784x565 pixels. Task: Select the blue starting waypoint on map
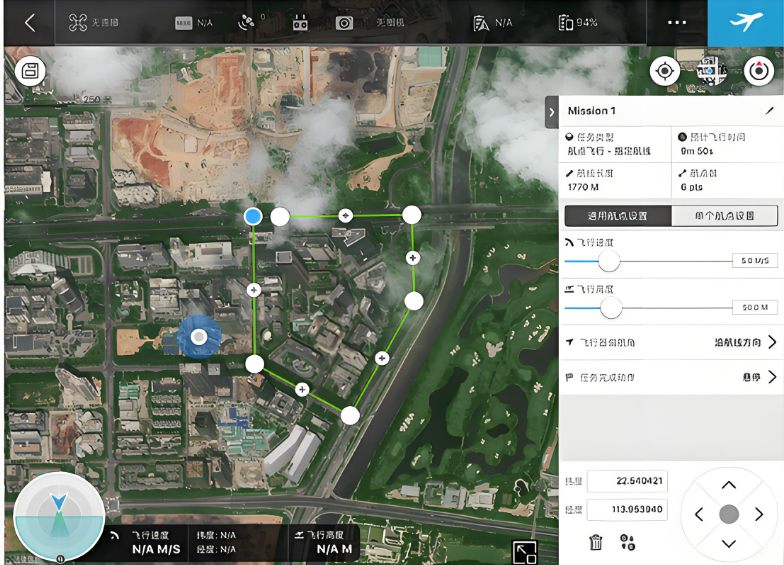point(253,216)
